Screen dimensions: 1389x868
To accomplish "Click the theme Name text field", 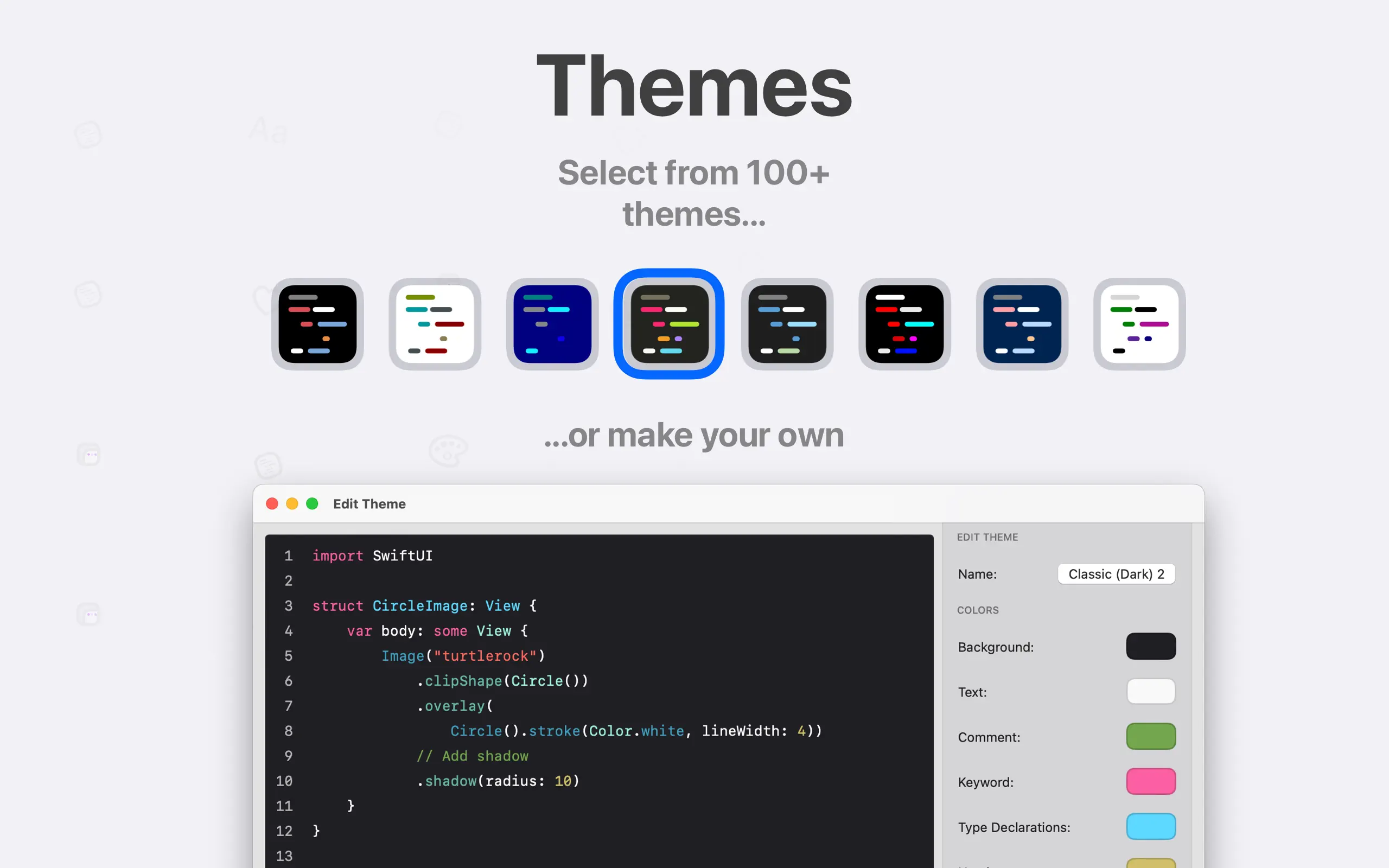I will [1116, 574].
